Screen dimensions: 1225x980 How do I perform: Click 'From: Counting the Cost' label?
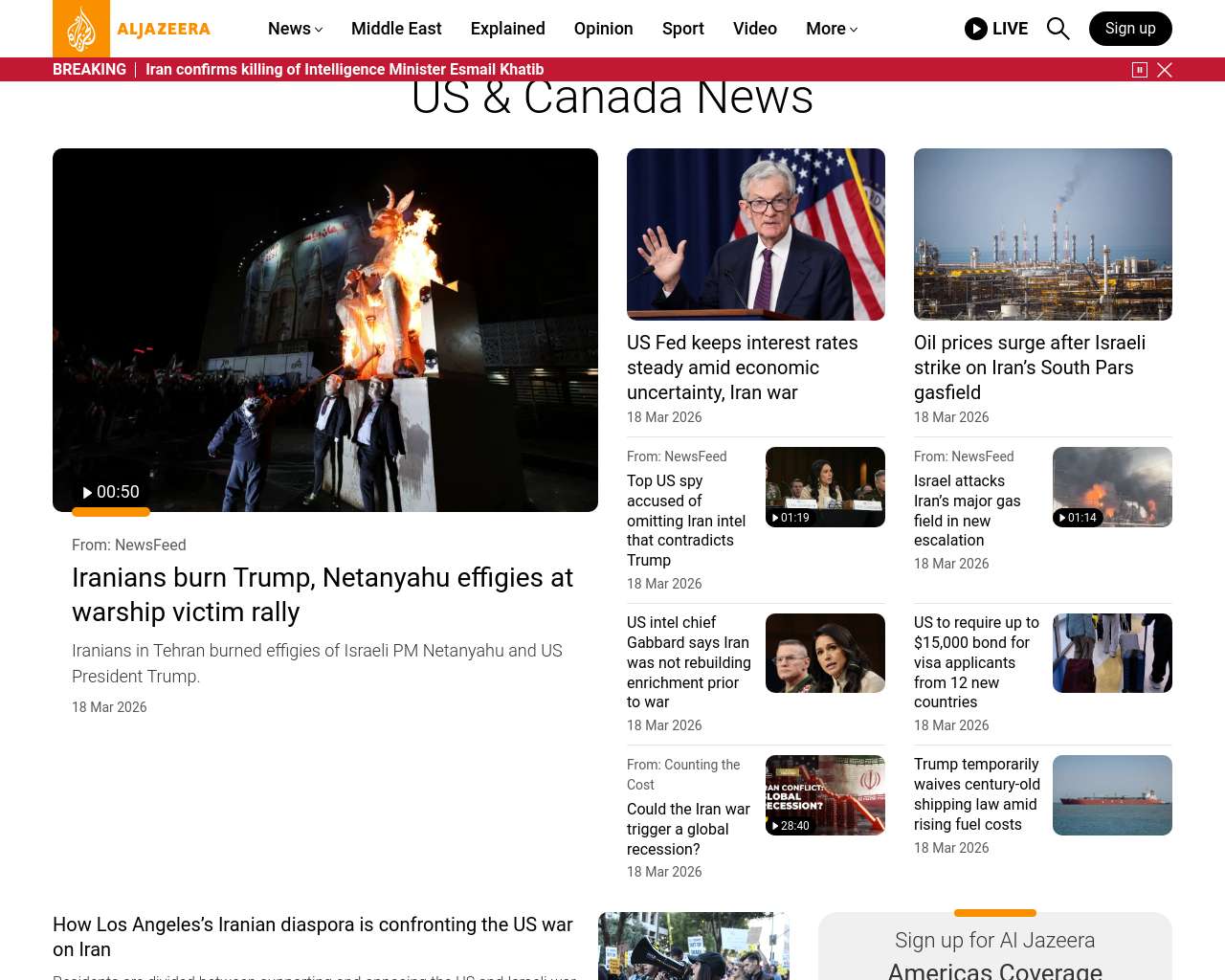683,774
